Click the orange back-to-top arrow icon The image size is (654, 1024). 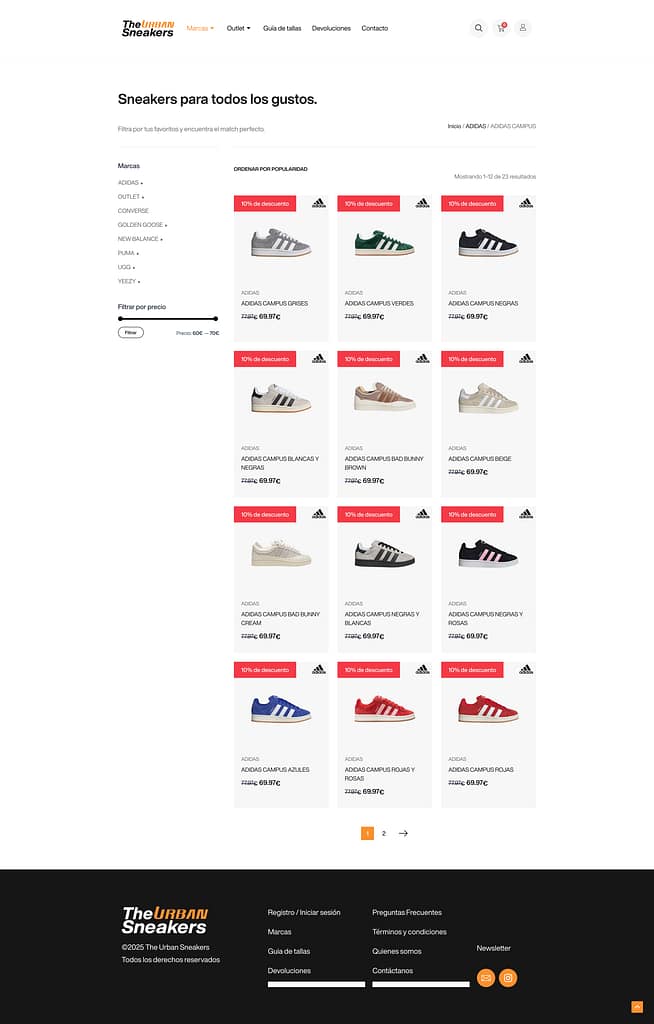637,1007
